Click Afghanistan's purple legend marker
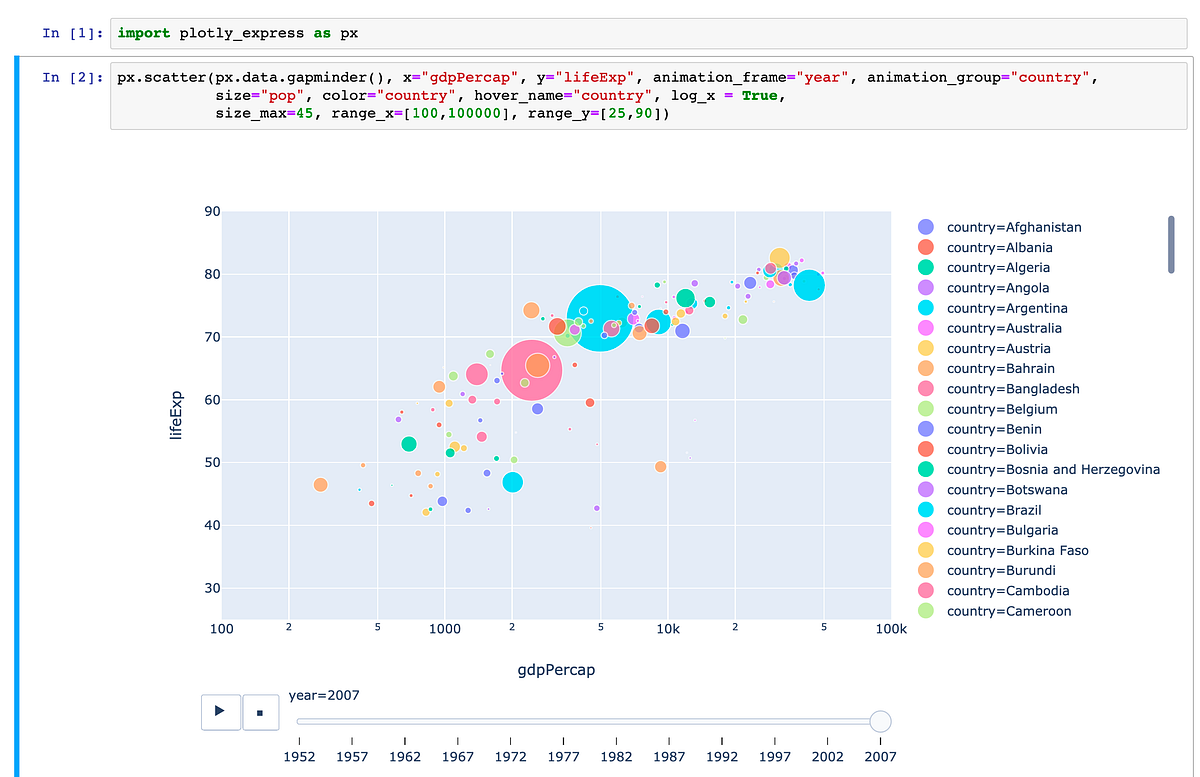The width and height of the screenshot is (1200, 777). (x=927, y=227)
